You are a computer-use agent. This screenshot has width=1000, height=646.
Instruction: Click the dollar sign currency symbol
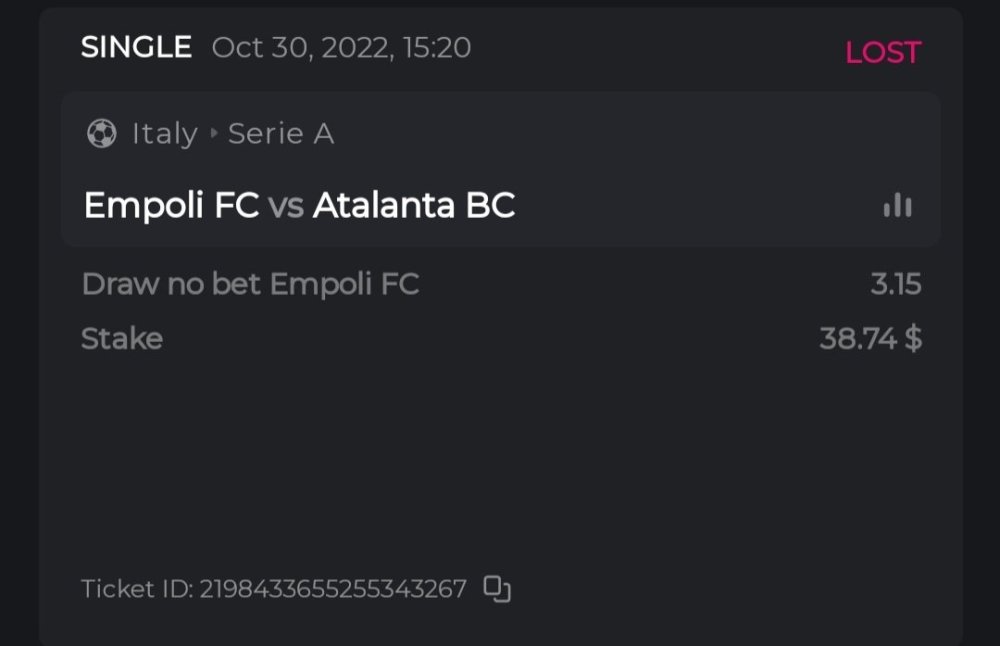click(913, 339)
